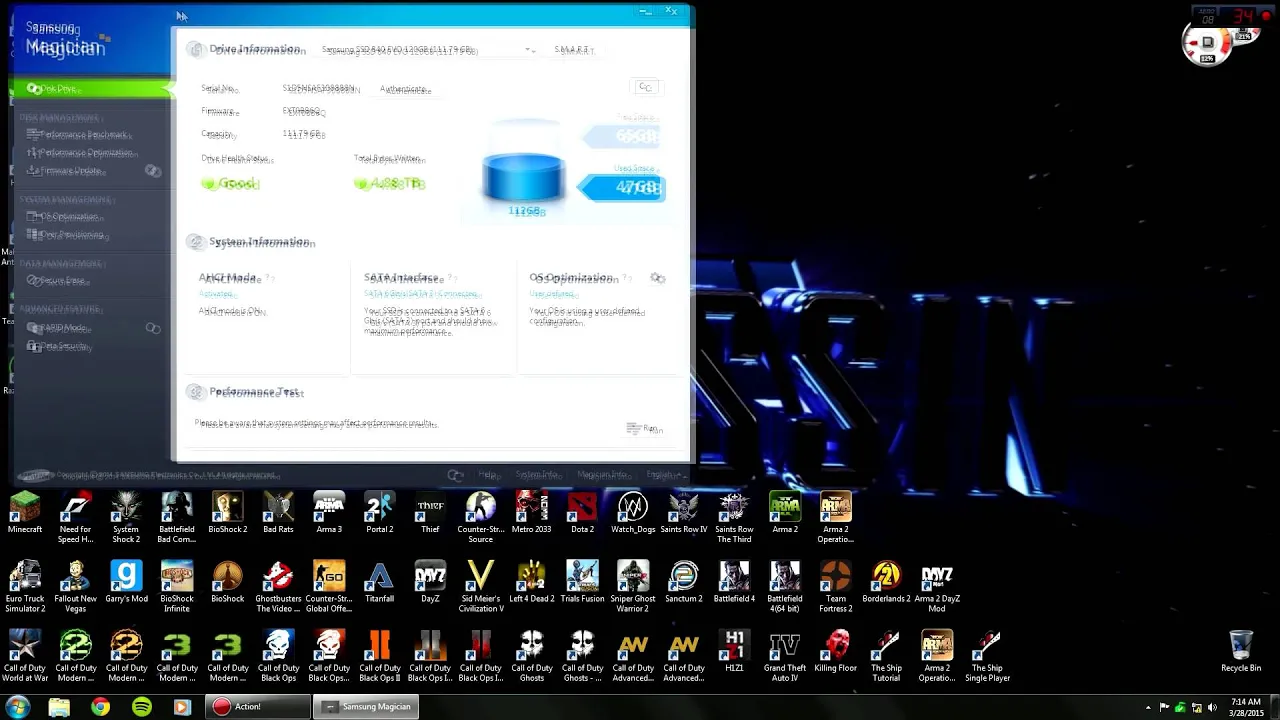
Task: Select Bad Rats desktop icon
Action: click(278, 513)
